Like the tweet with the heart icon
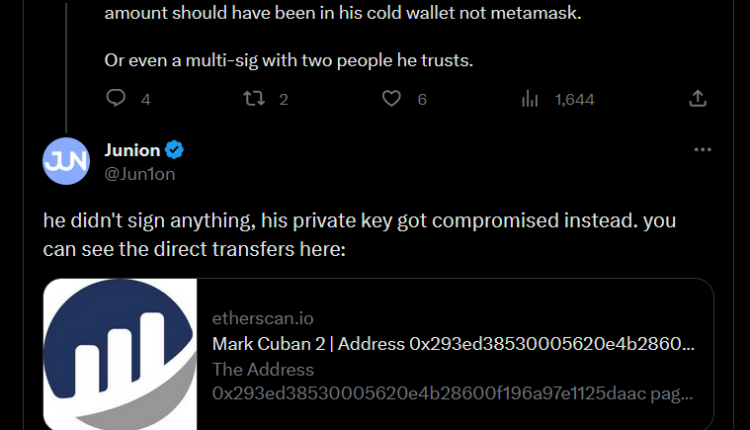 pyautogui.click(x=392, y=98)
